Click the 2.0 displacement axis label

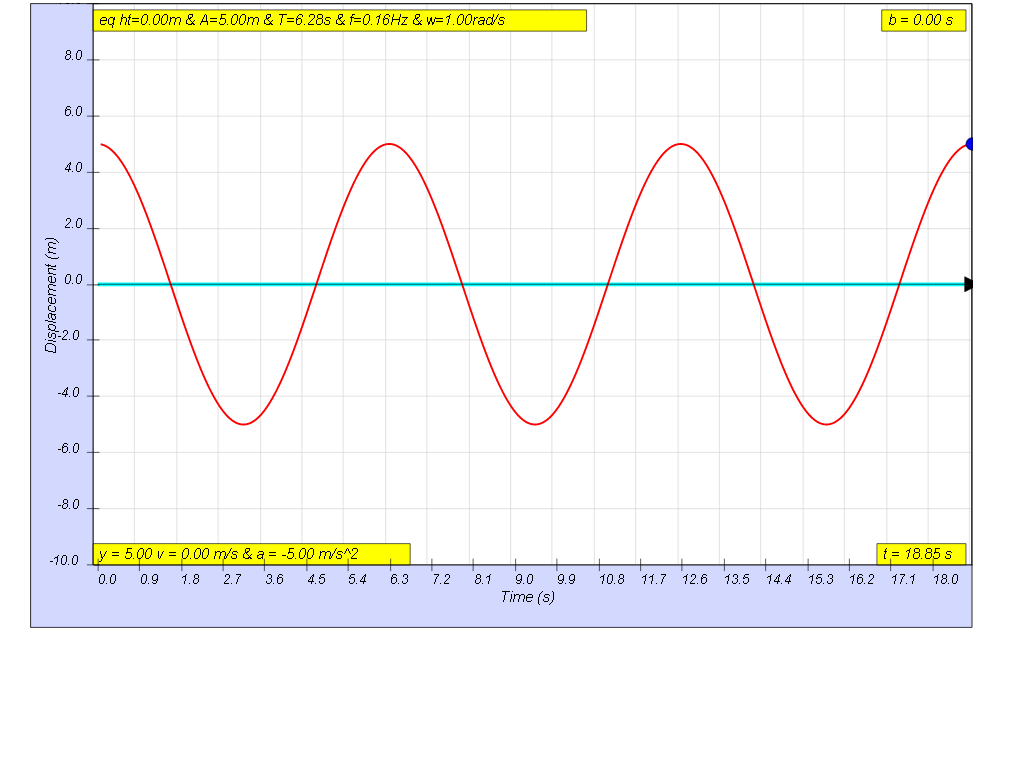pyautogui.click(x=74, y=225)
